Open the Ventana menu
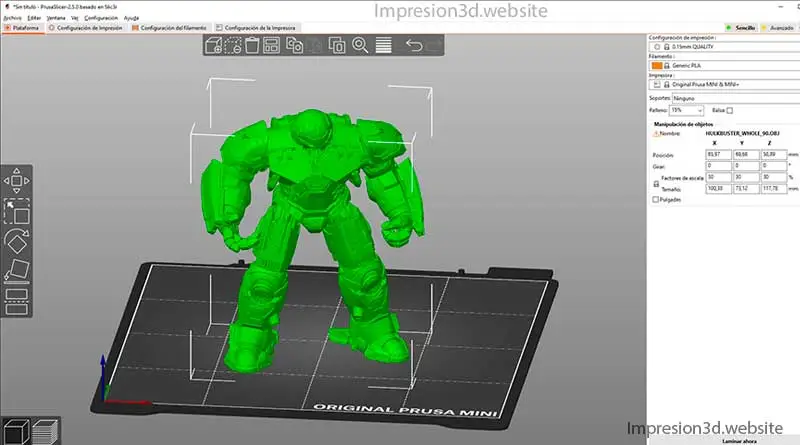Image resolution: width=800 pixels, height=445 pixels. 56,18
